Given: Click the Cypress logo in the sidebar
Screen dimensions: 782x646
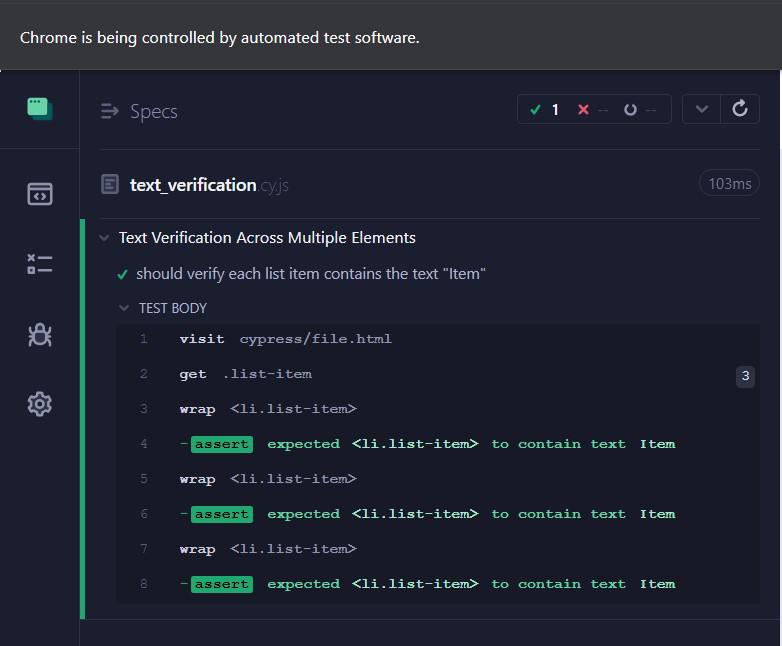Looking at the screenshot, I should [40, 109].
